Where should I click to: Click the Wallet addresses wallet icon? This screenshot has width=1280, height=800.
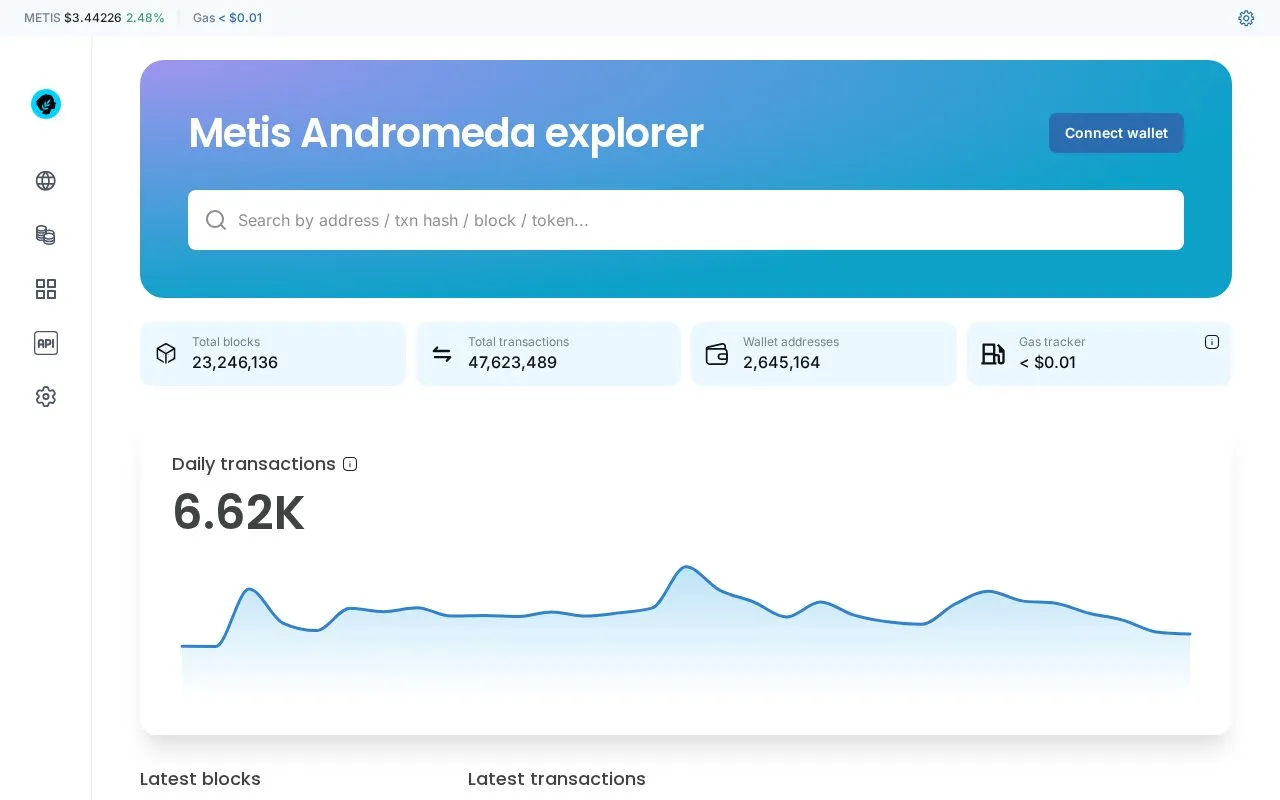[717, 354]
